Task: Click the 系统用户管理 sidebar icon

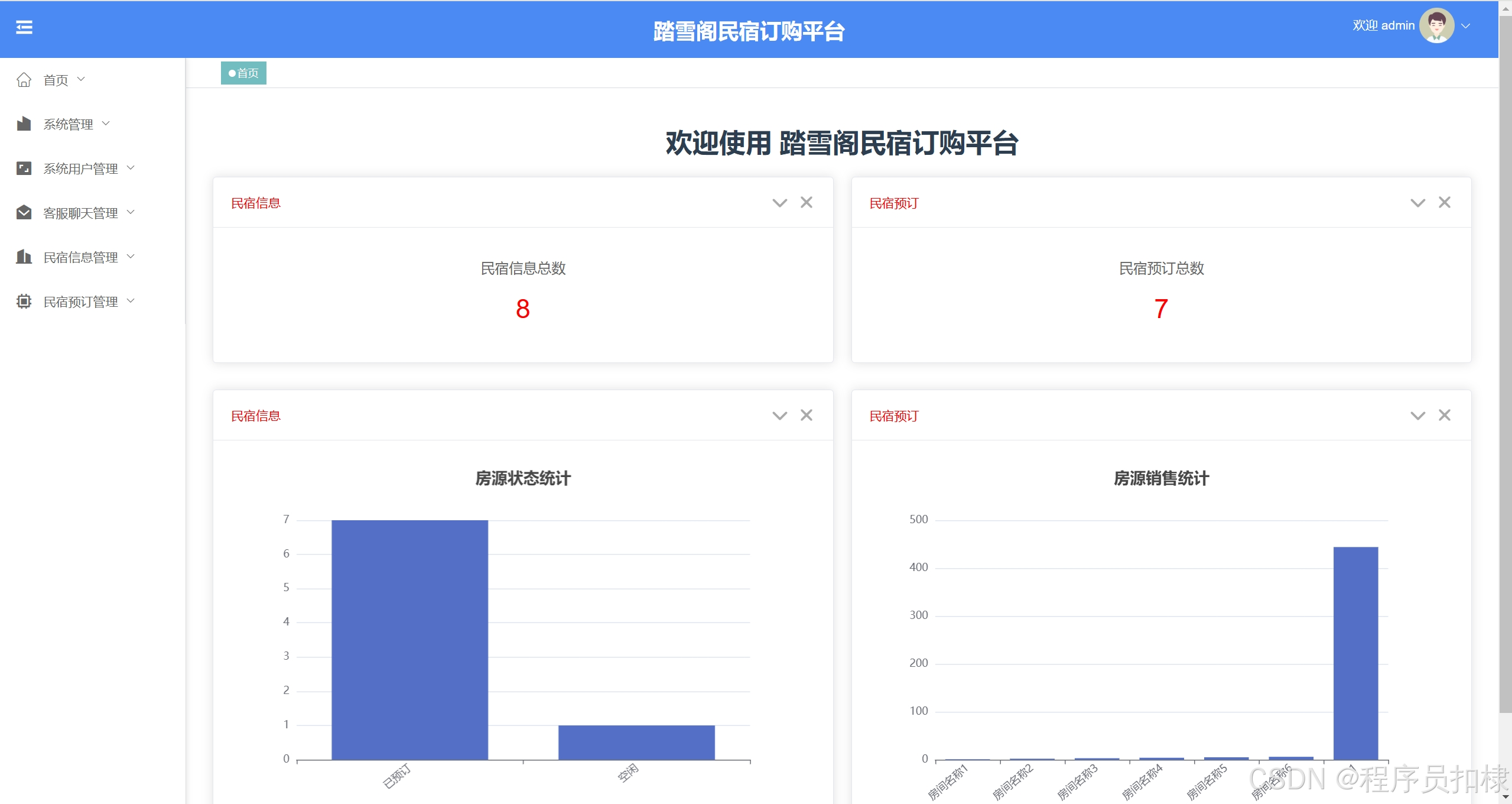Action: (x=24, y=168)
